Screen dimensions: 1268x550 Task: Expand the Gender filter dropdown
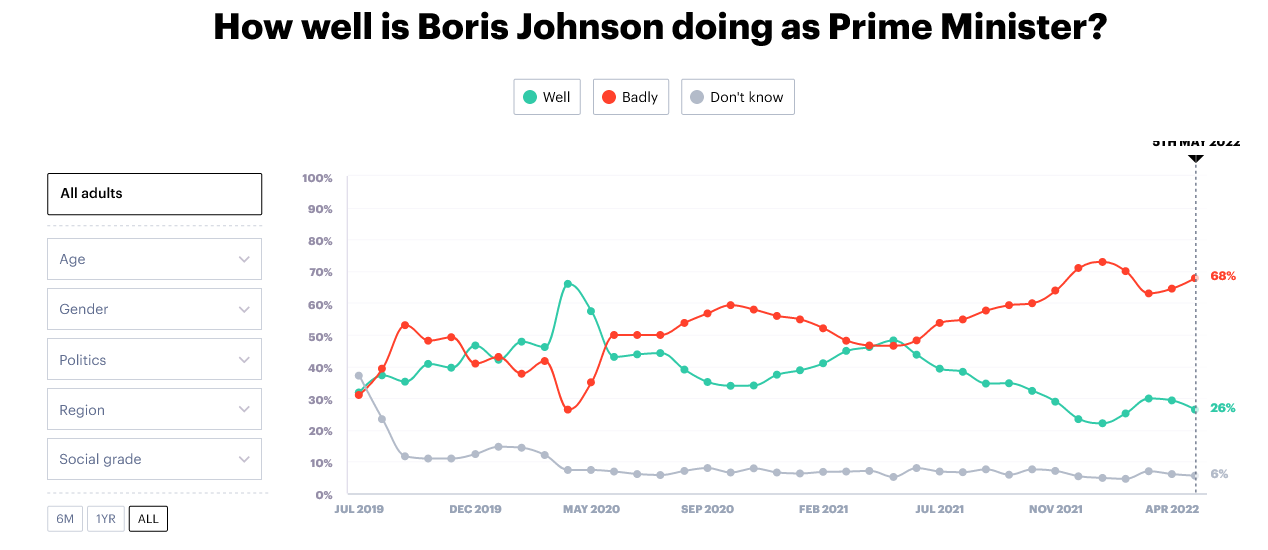click(154, 309)
